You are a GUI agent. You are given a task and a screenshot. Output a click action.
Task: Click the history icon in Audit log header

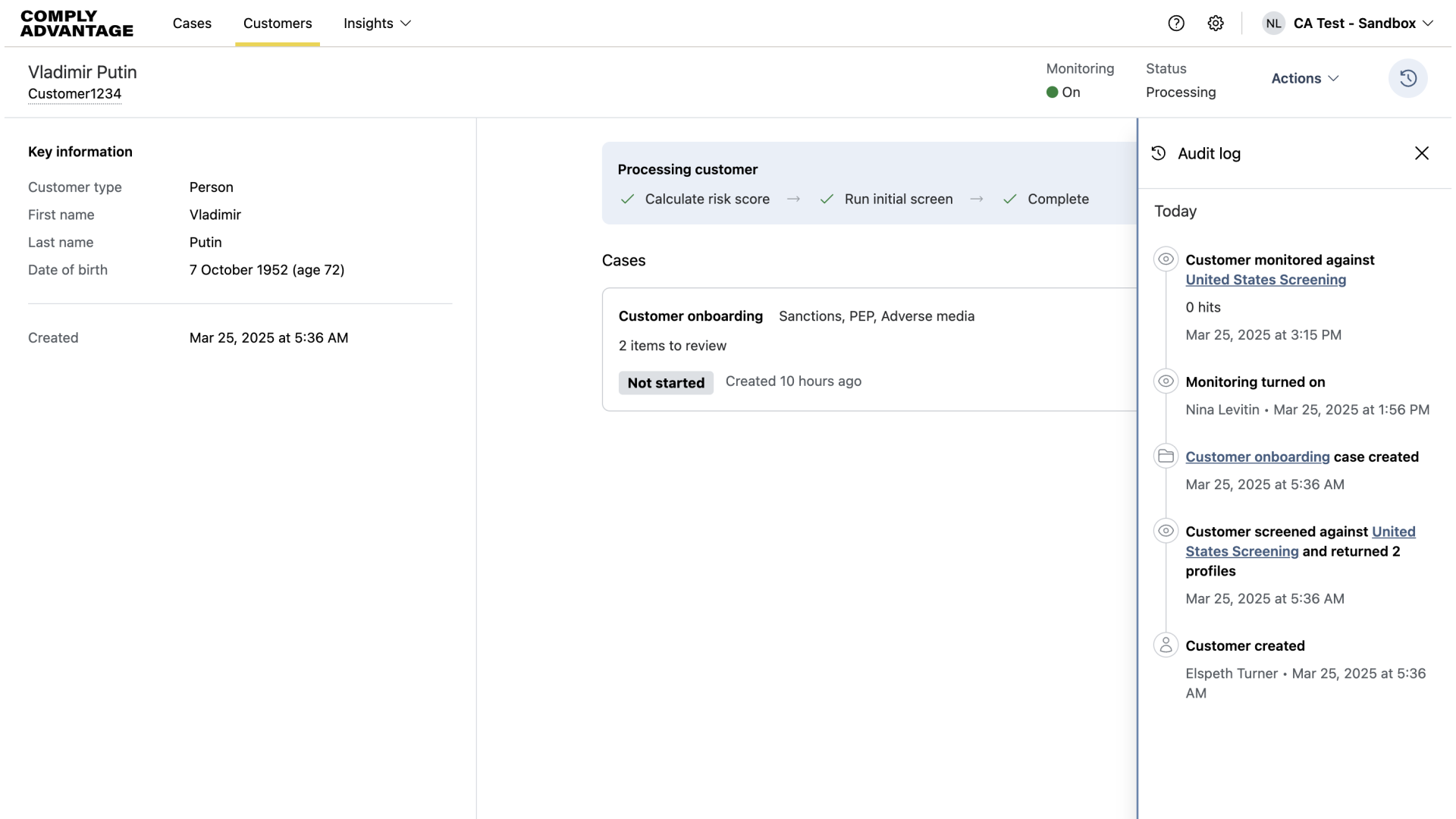[x=1159, y=152]
